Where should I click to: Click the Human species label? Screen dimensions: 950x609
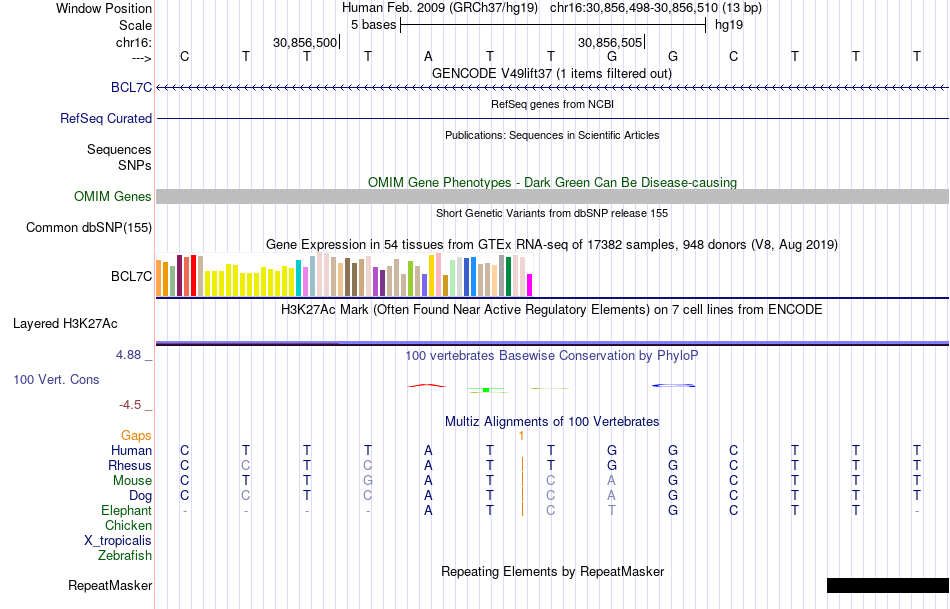[131, 450]
